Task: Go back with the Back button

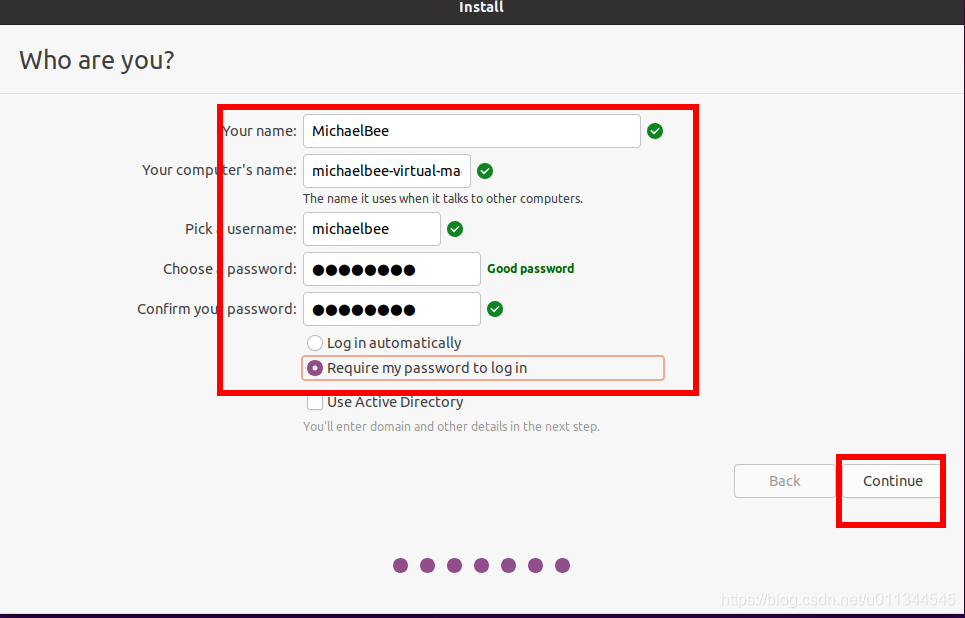Action: point(785,481)
